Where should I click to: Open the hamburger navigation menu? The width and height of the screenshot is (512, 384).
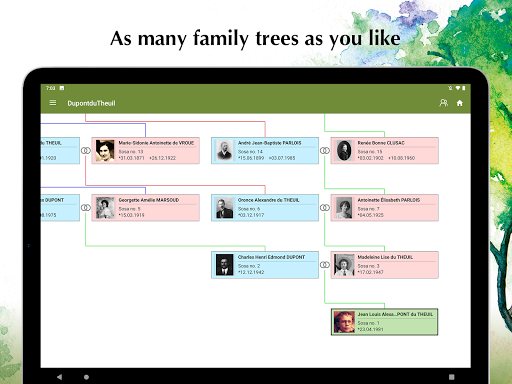coord(53,103)
